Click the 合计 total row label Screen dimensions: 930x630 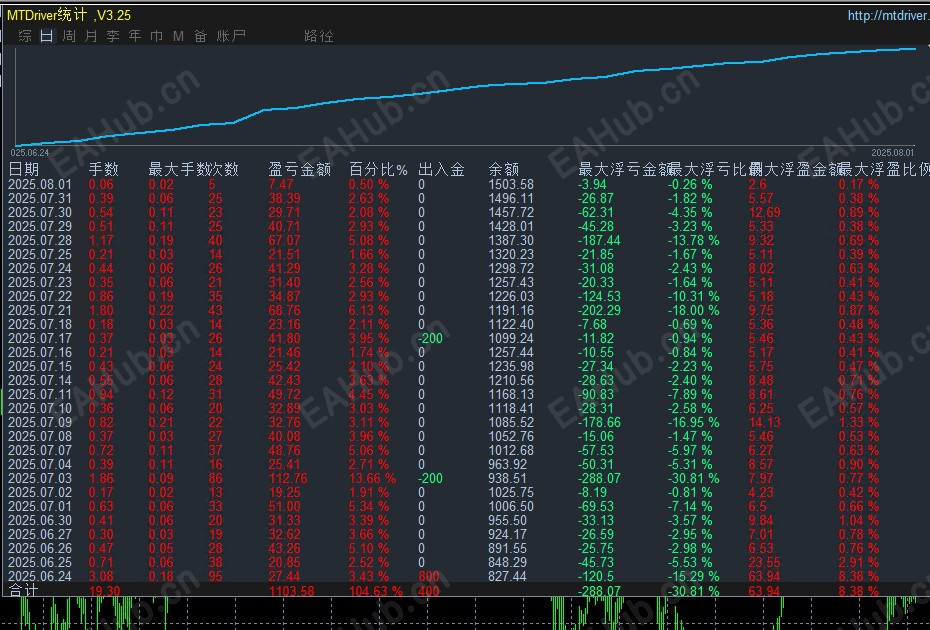coord(24,590)
